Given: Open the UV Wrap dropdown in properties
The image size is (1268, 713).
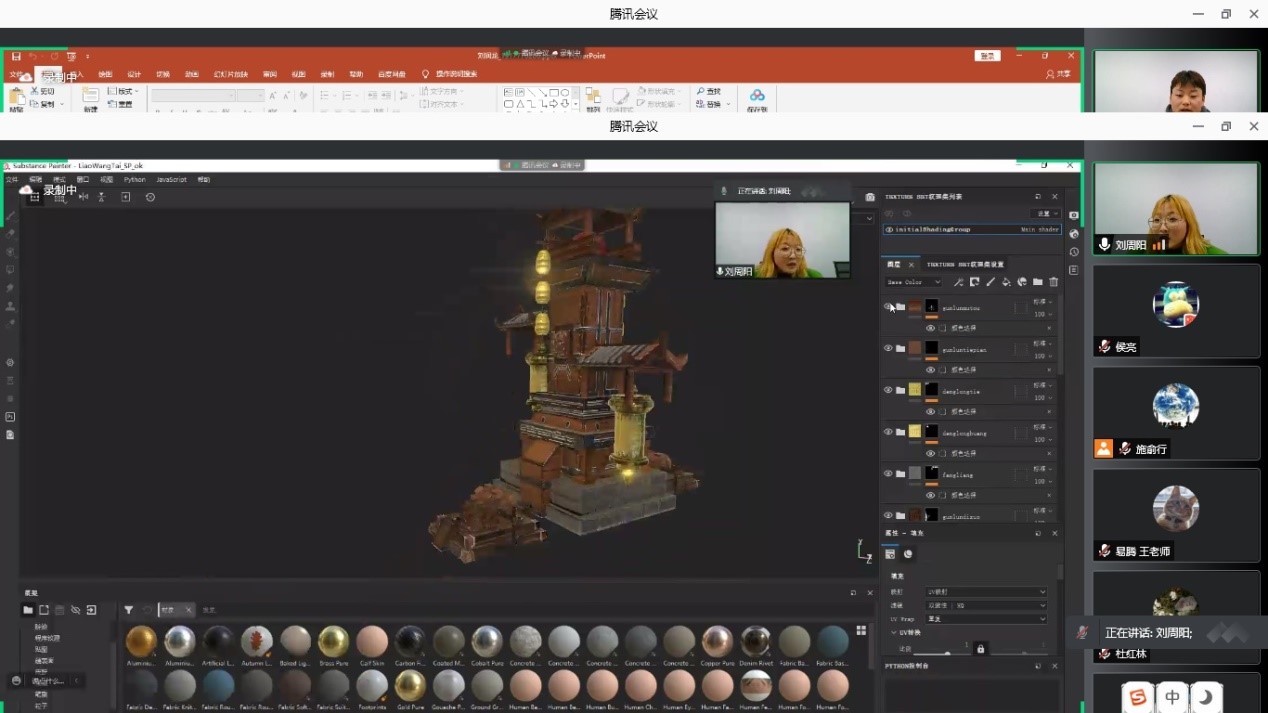Looking at the screenshot, I should point(986,619).
